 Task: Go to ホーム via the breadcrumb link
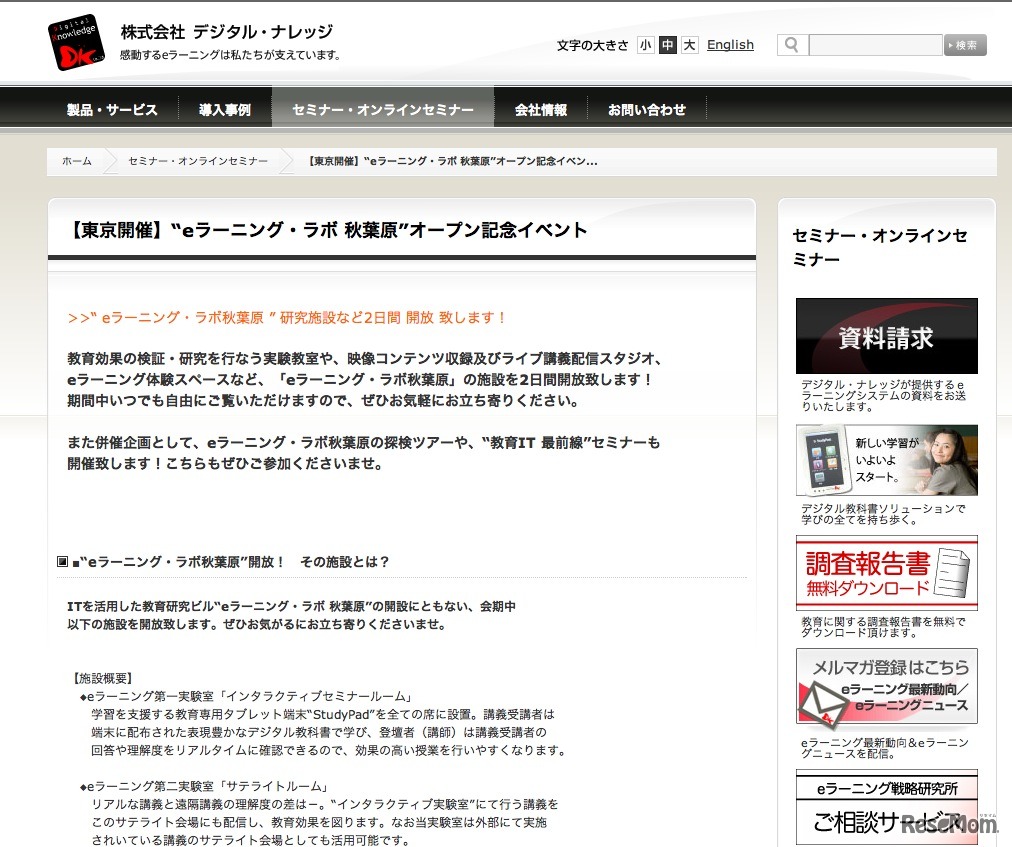(x=77, y=160)
